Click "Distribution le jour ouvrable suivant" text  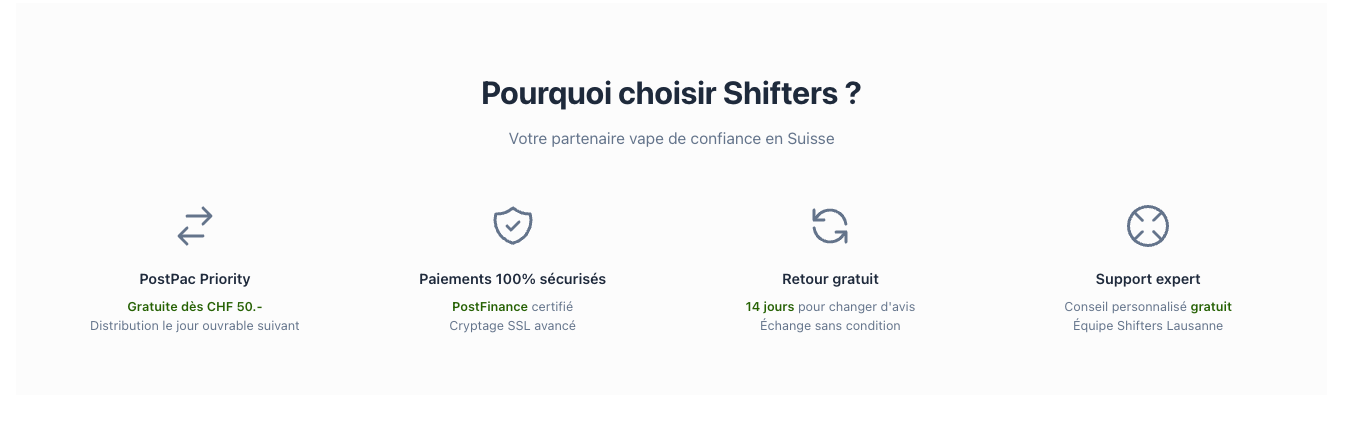pyautogui.click(x=195, y=326)
